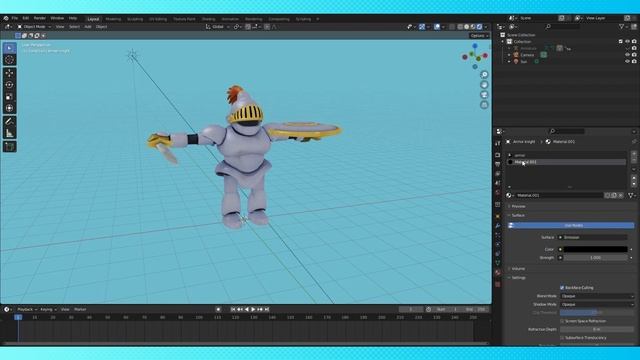
Task: Select rendered viewport shading mode
Action: point(480,27)
